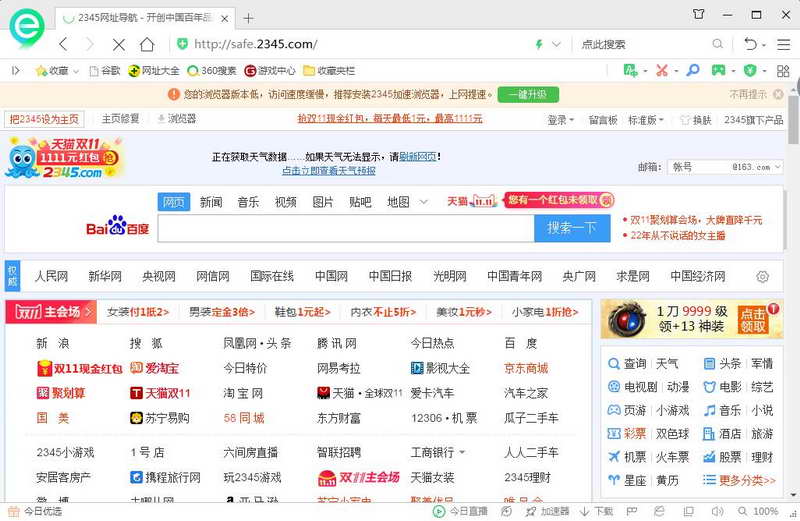The height and width of the screenshot is (521, 800).
Task: Open a new tab with plus button
Action: 249,18
